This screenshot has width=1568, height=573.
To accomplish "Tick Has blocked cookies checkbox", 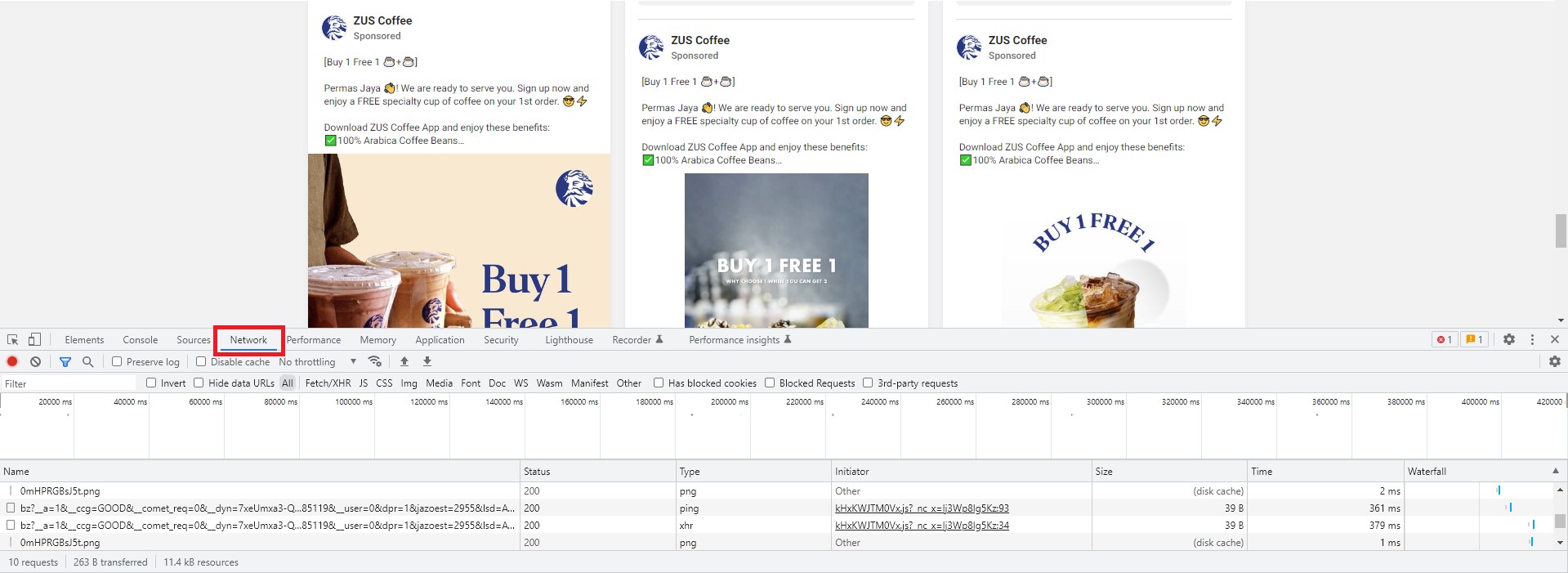I will (659, 383).
